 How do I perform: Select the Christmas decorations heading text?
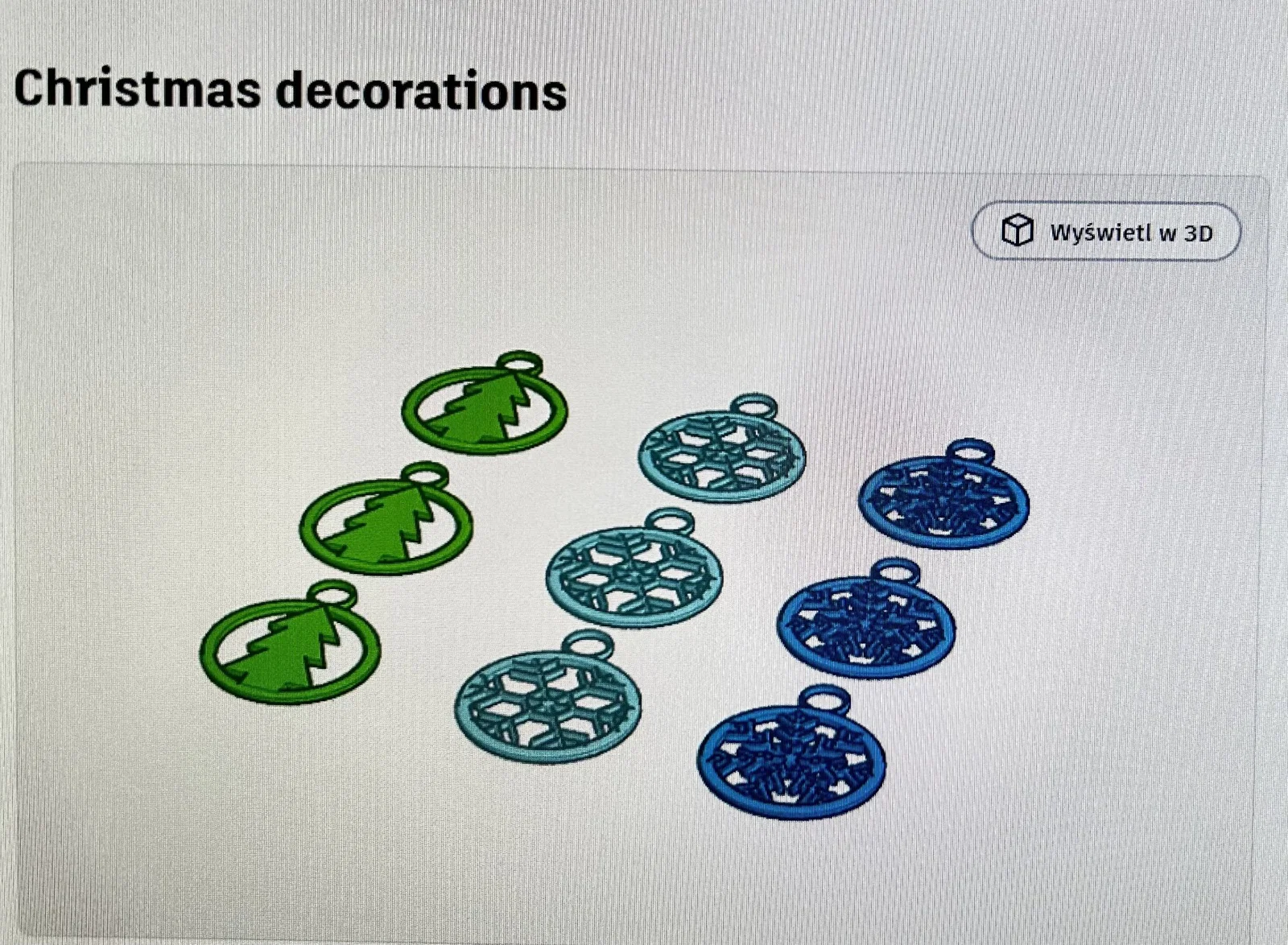click(291, 89)
